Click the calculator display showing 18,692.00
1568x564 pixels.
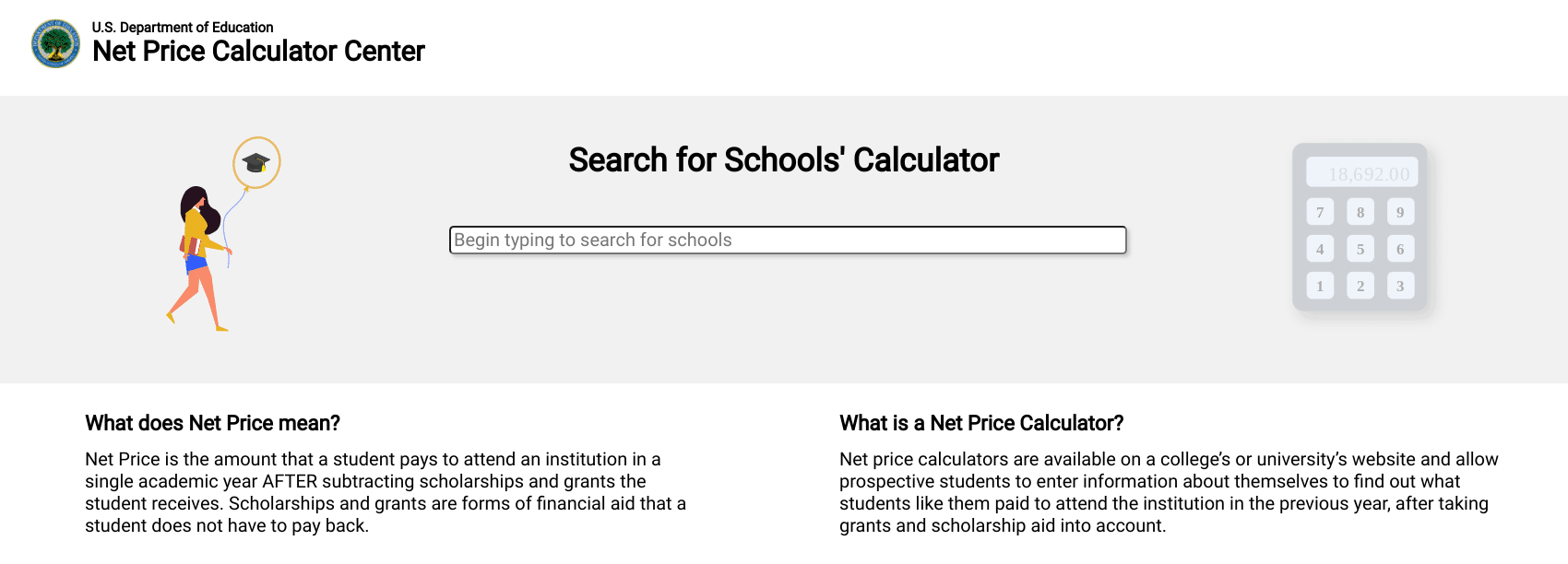[1360, 172]
